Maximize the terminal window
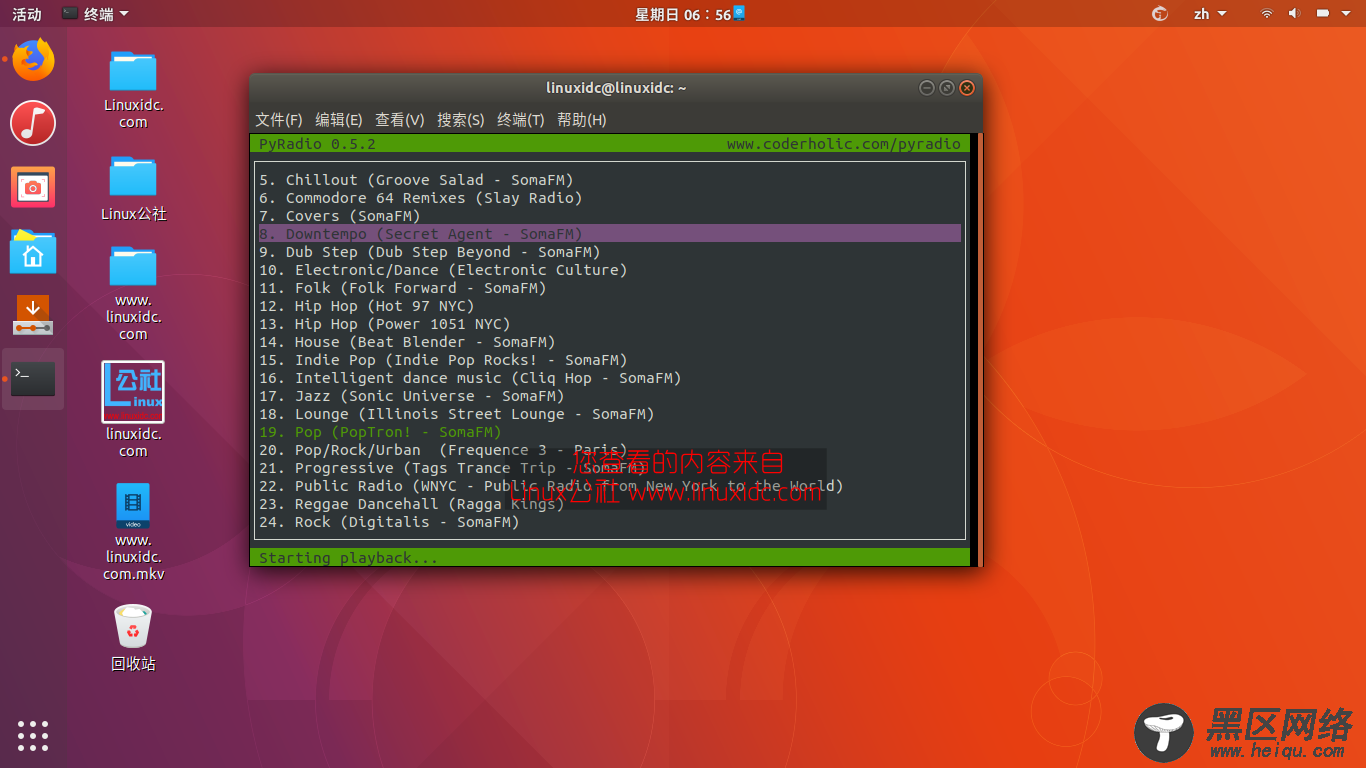The height and width of the screenshot is (768, 1366). tap(947, 88)
